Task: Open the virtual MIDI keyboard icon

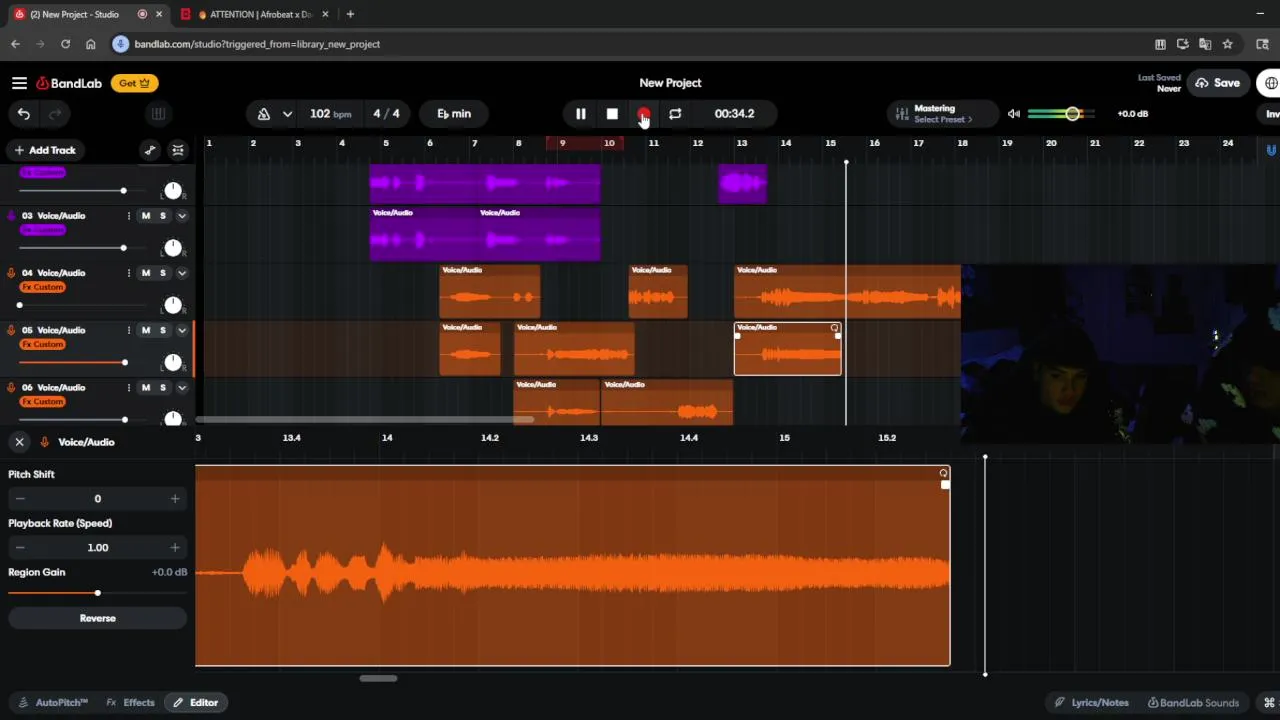Action: tap(157, 114)
